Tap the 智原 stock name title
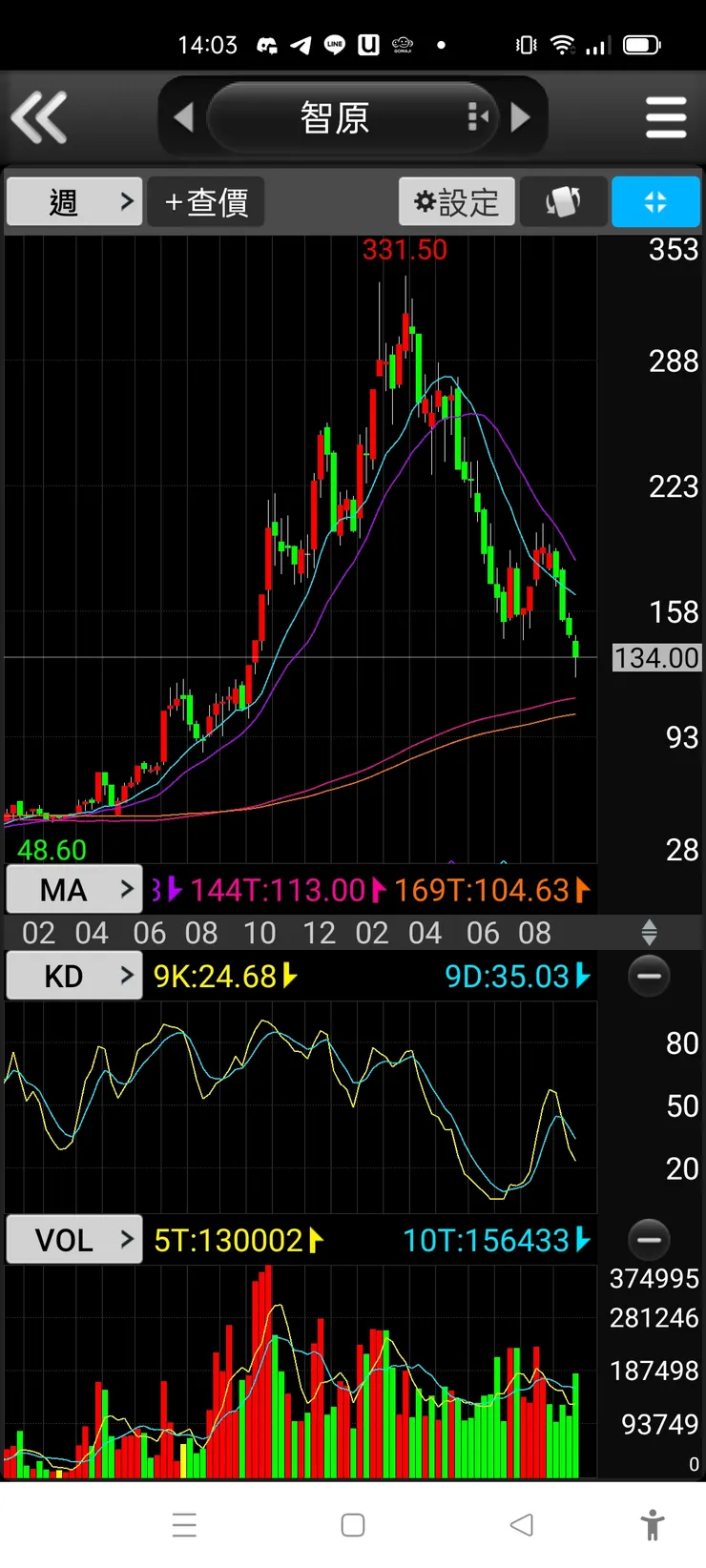Image resolution: width=706 pixels, height=1568 pixels. coord(335,117)
